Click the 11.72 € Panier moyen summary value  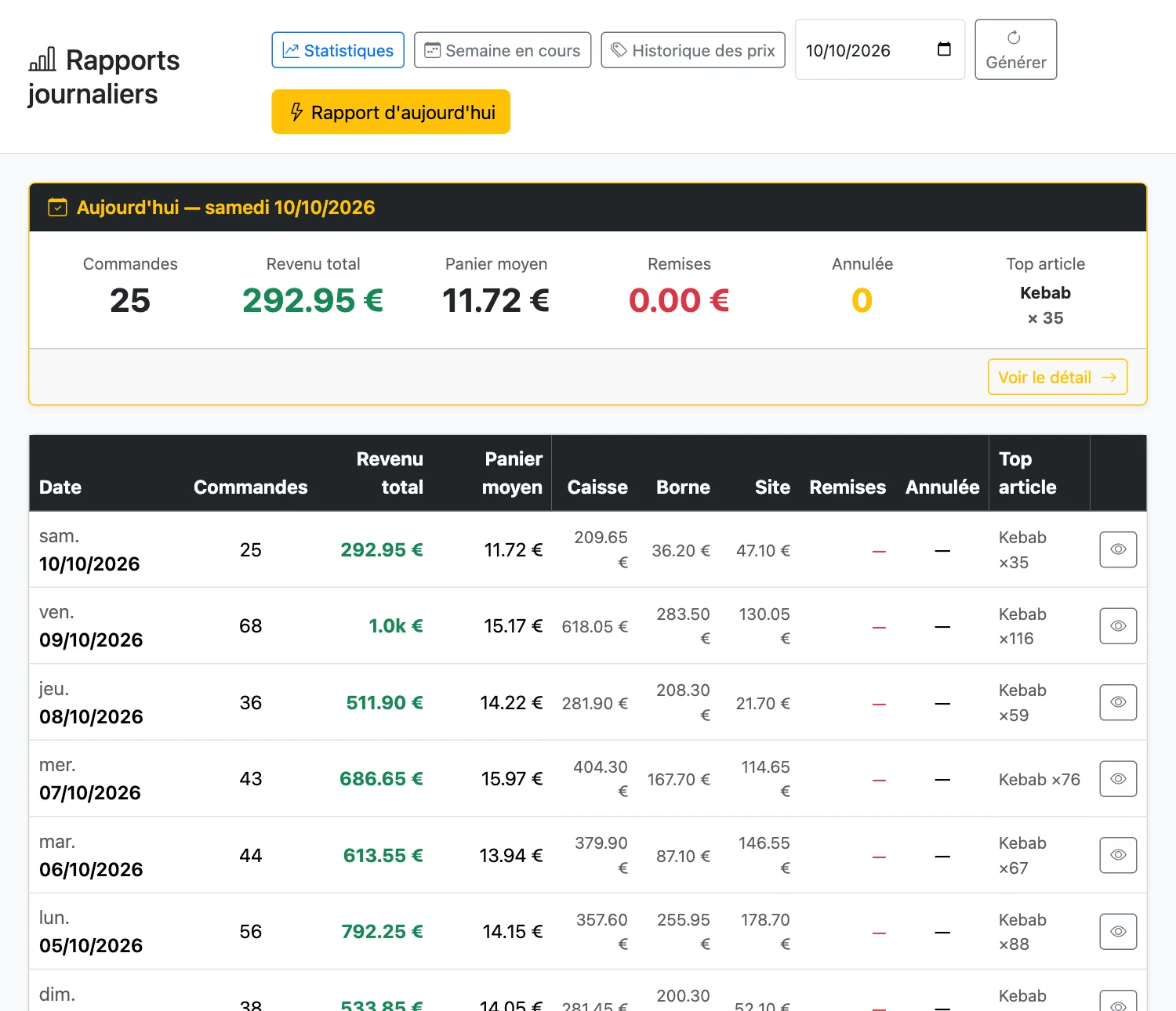(x=495, y=300)
